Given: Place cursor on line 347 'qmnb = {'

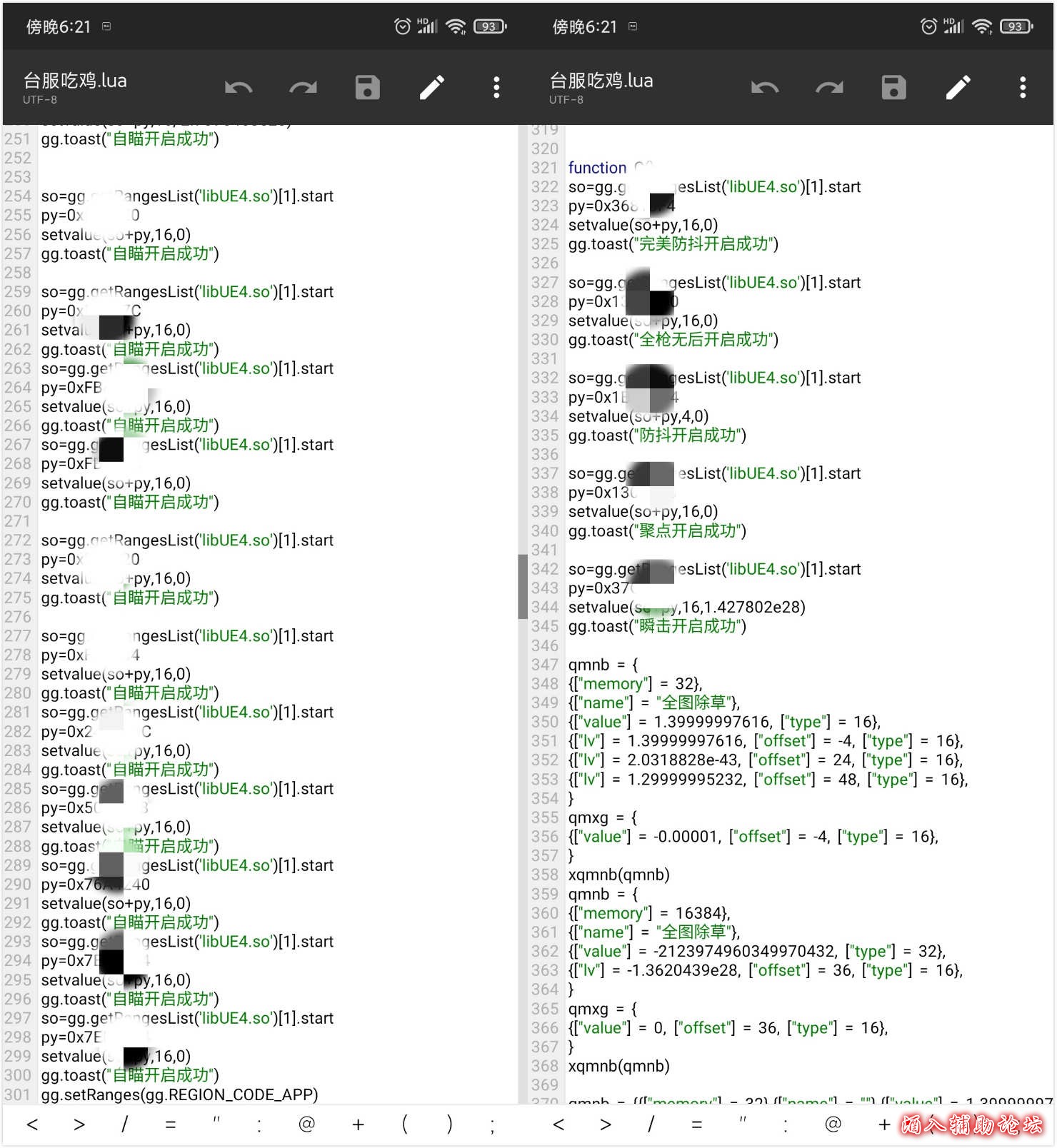Looking at the screenshot, I should pos(603,665).
